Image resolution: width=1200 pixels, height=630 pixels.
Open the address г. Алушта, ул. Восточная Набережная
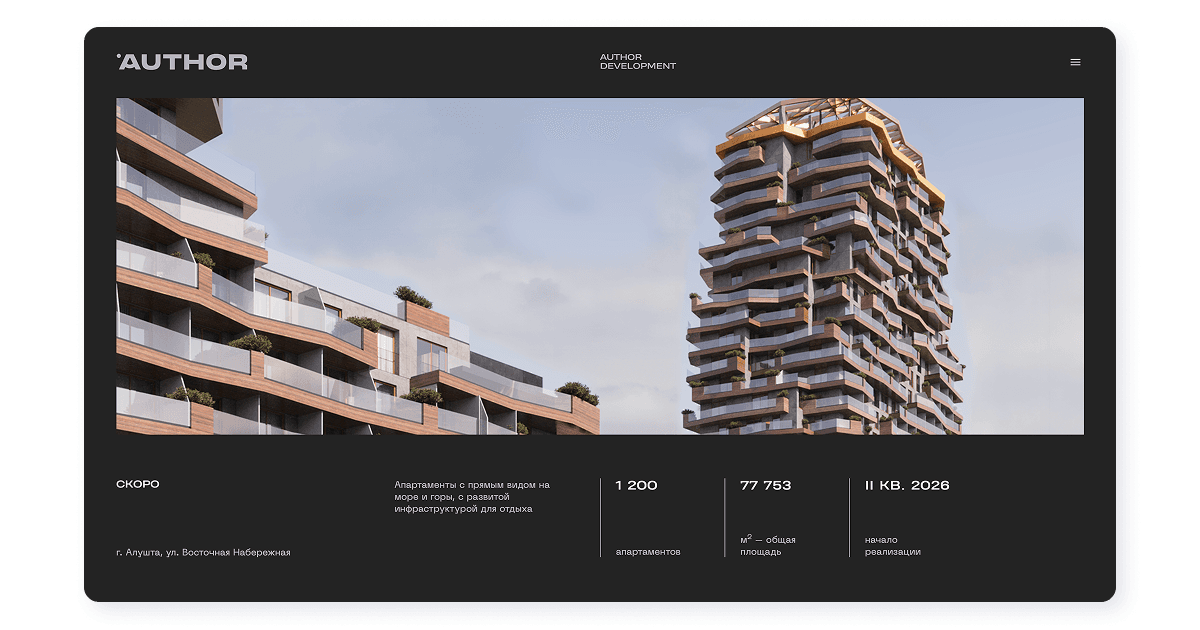(203, 552)
